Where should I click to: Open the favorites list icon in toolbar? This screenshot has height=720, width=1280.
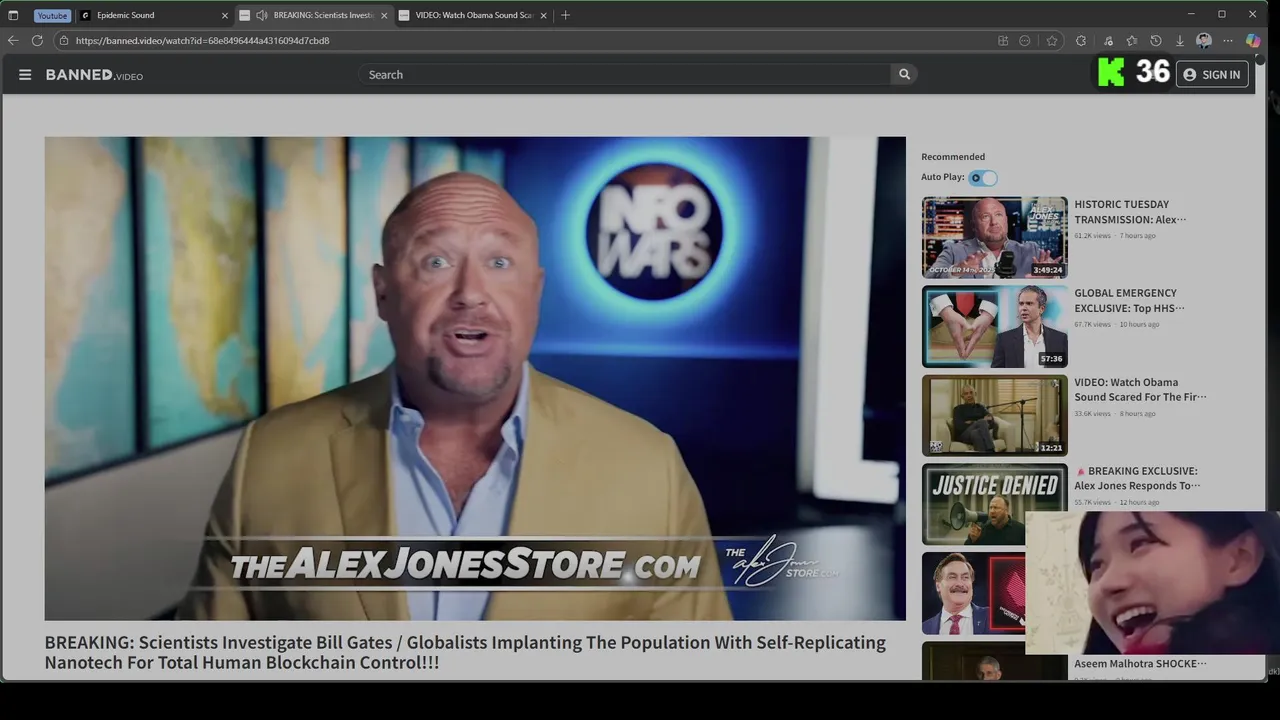pos(1131,40)
